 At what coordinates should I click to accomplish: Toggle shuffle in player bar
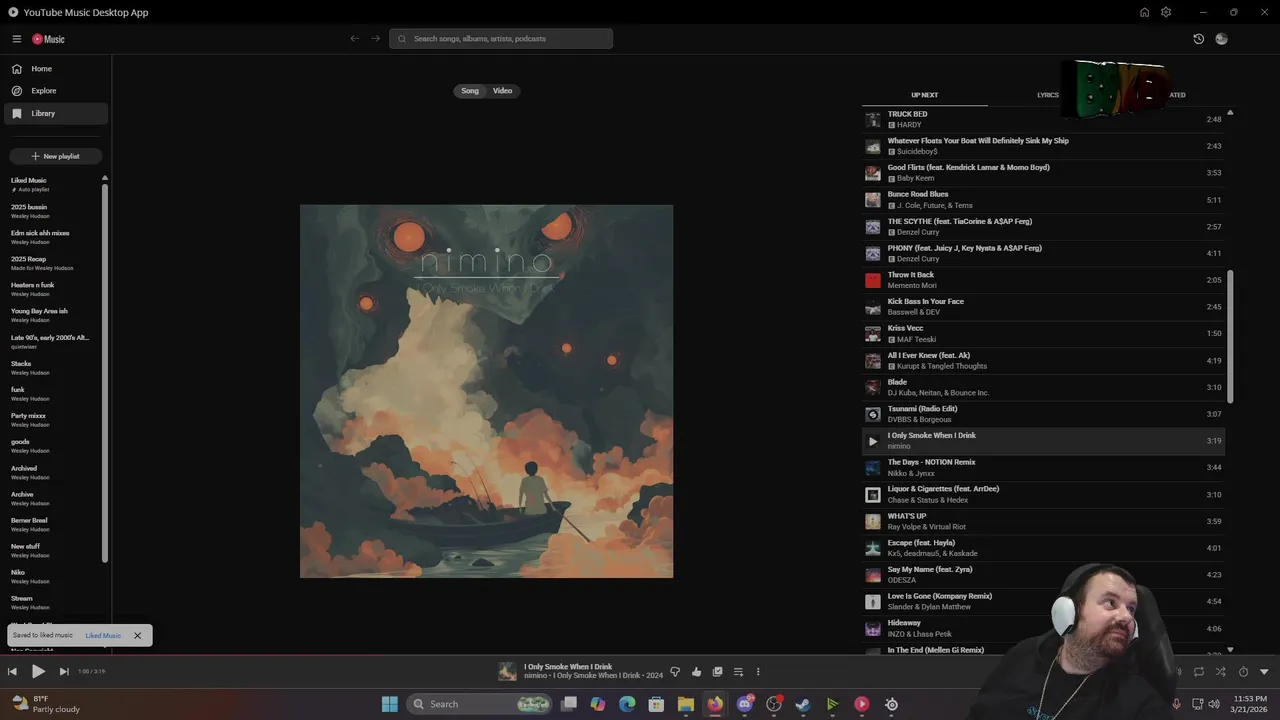tap(1220, 672)
